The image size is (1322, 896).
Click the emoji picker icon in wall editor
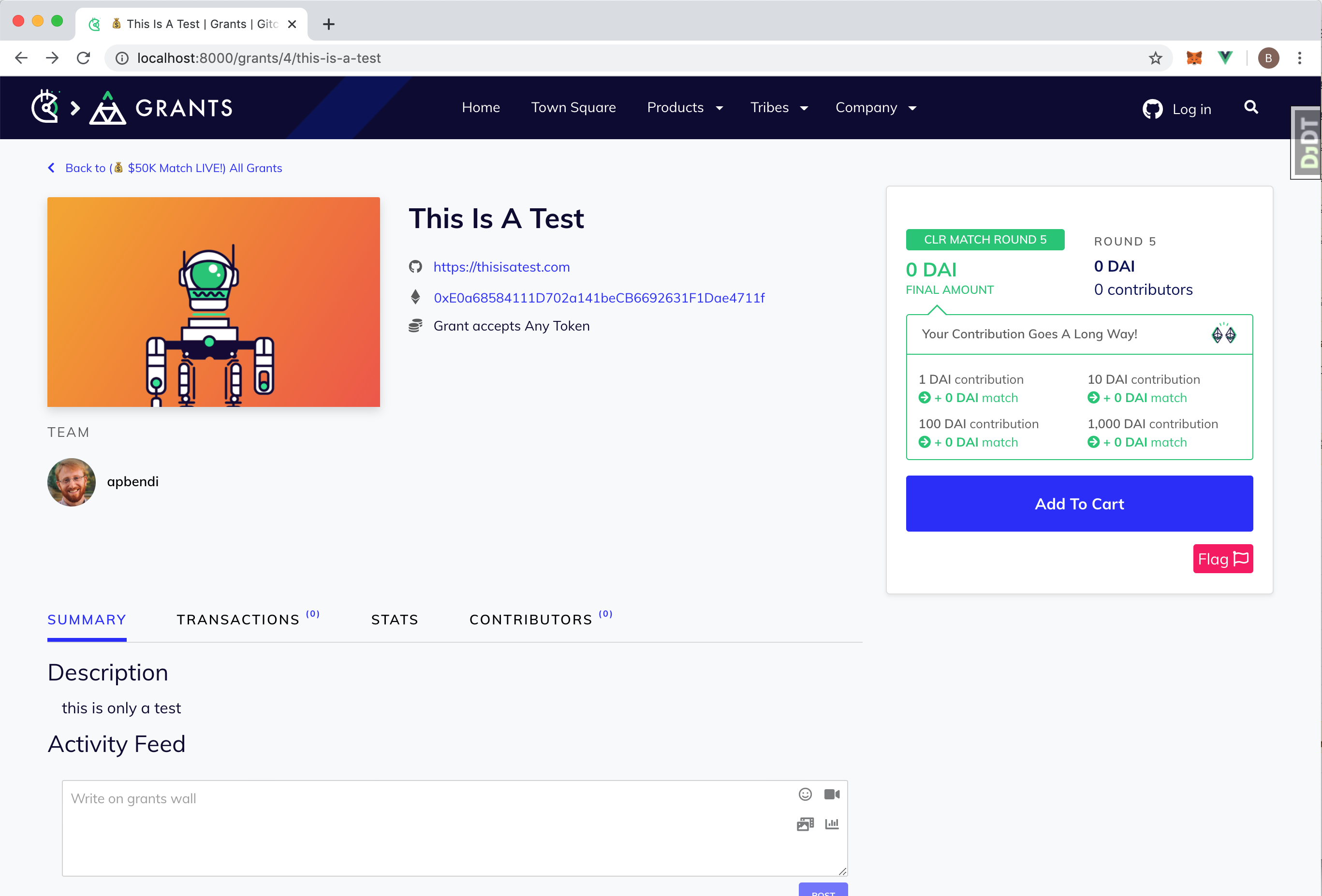[x=805, y=794]
